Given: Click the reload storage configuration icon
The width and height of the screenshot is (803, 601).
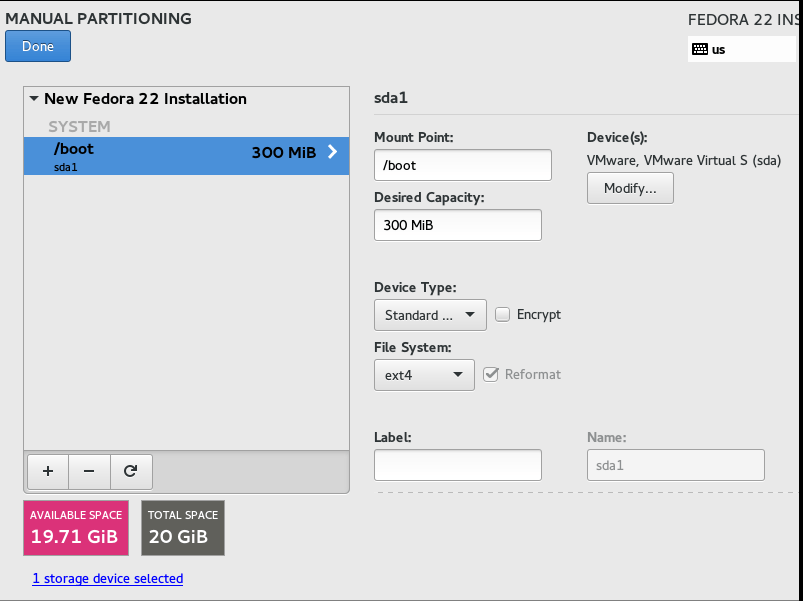Looking at the screenshot, I should [131, 471].
